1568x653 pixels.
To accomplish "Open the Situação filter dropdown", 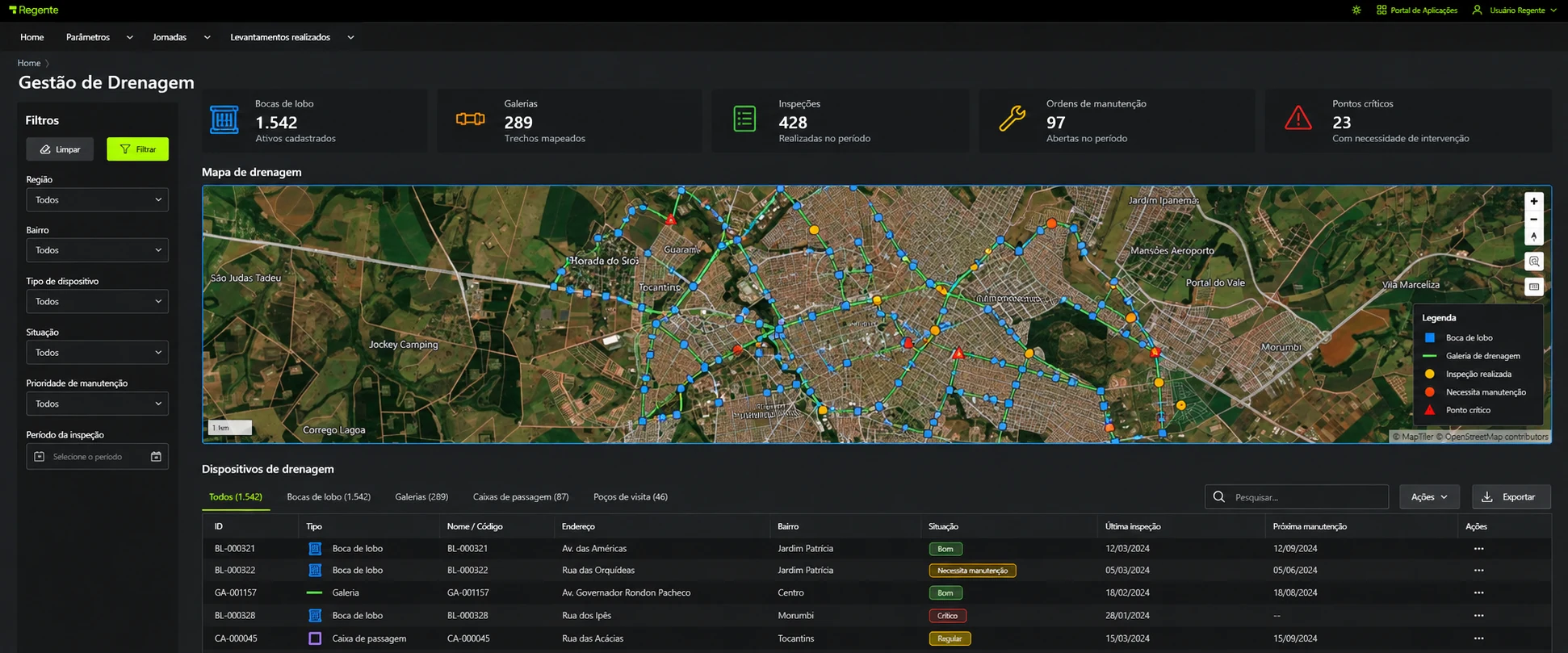I will coord(97,353).
